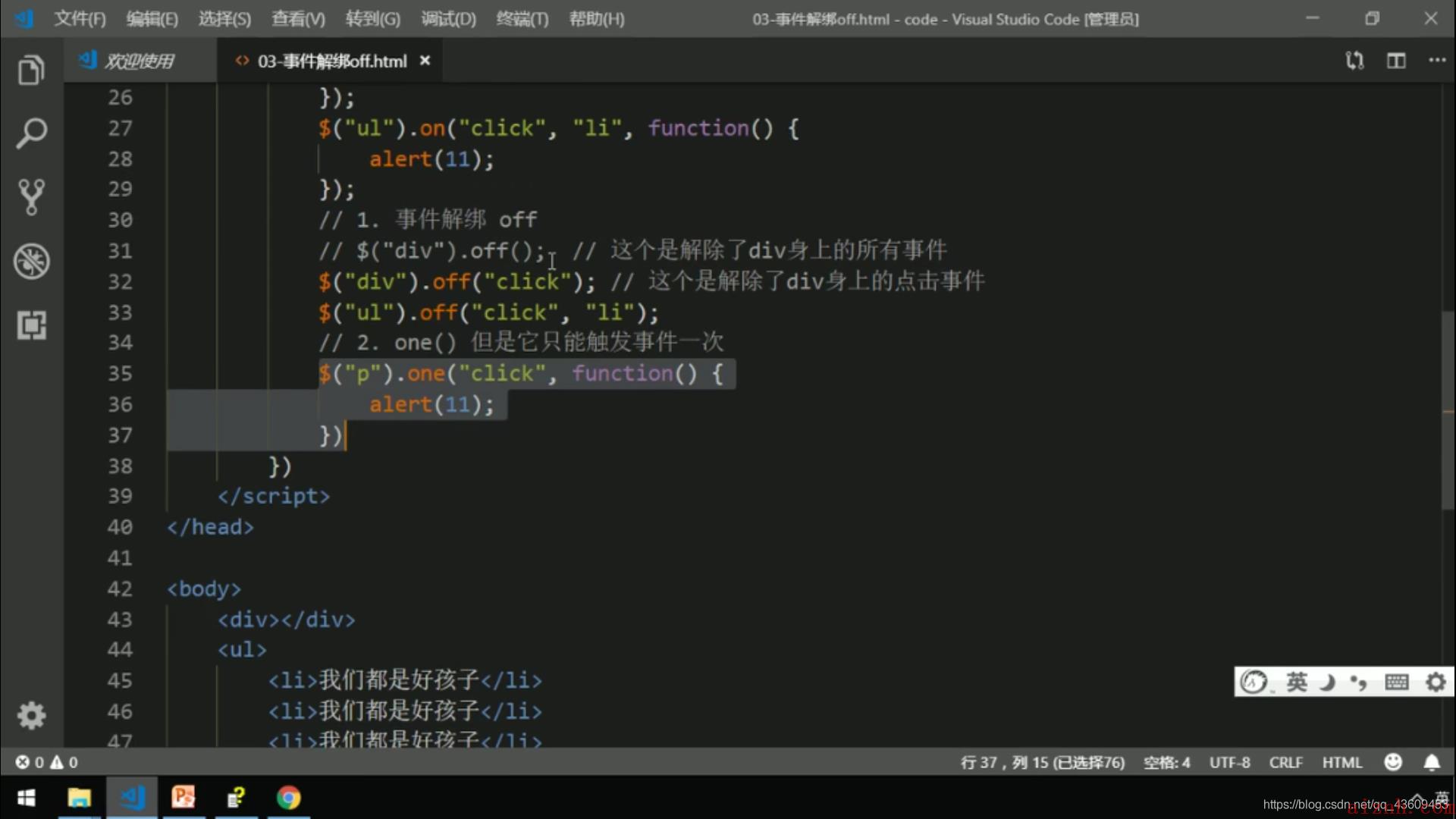This screenshot has height=819, width=1456.
Task: Change indentation via 空格: 4
Action: coord(1166,762)
